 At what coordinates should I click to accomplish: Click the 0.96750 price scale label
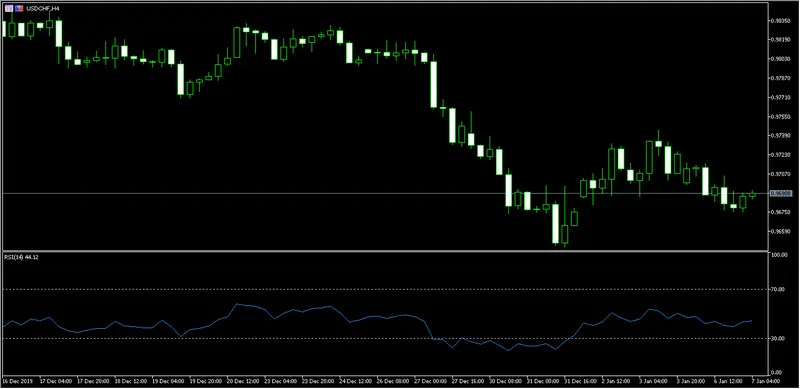point(782,212)
